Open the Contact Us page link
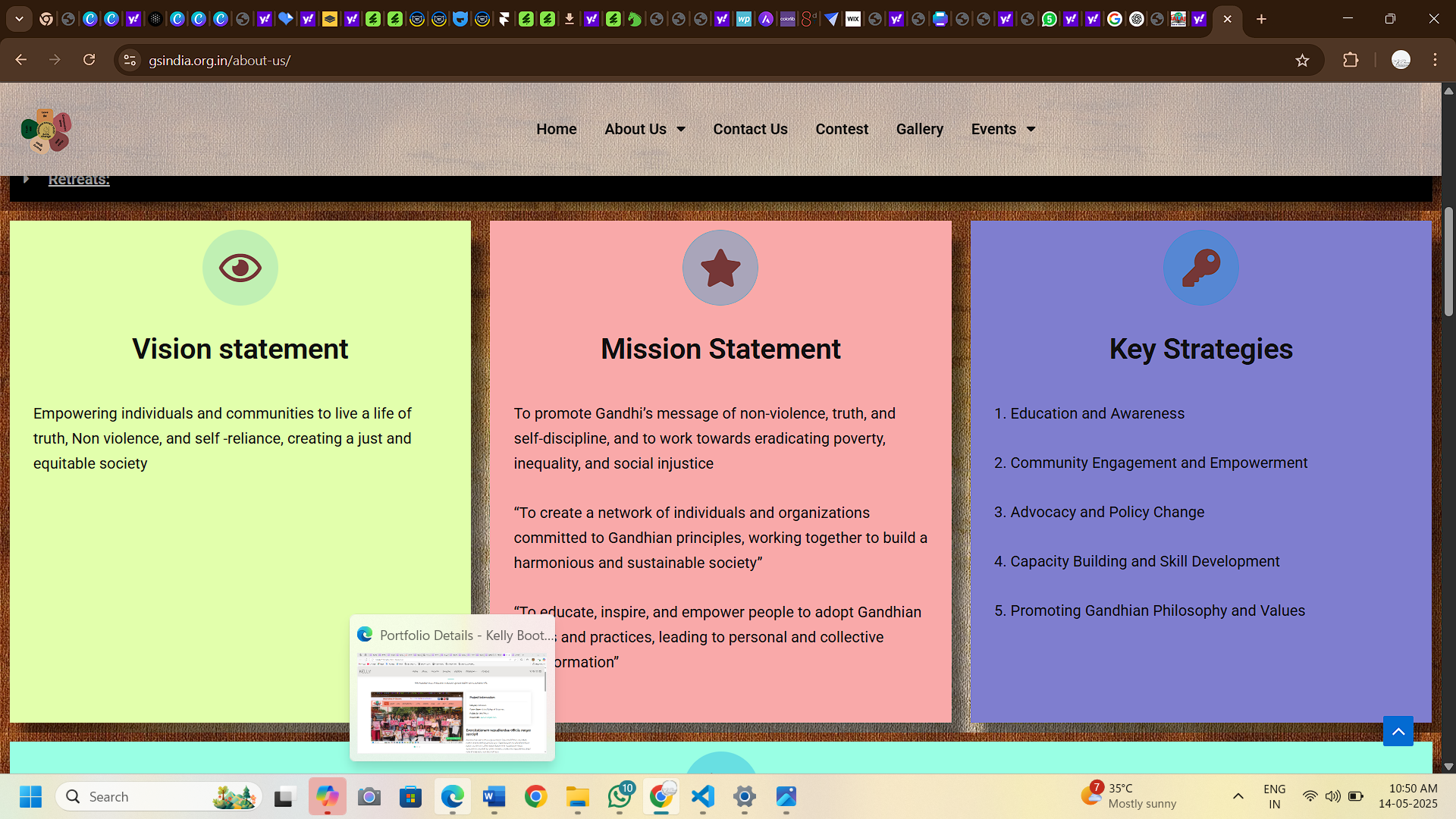 750,129
